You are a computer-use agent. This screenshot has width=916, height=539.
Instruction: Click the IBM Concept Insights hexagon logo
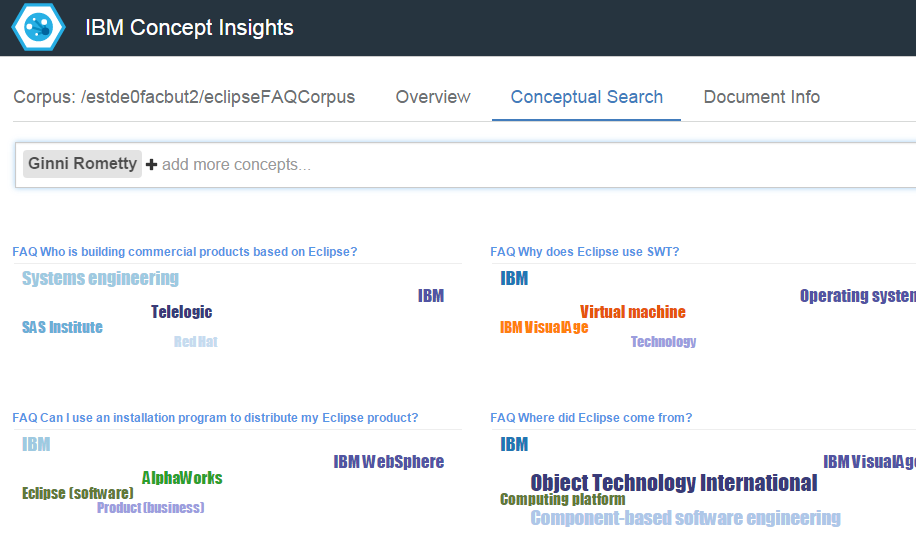(38, 27)
